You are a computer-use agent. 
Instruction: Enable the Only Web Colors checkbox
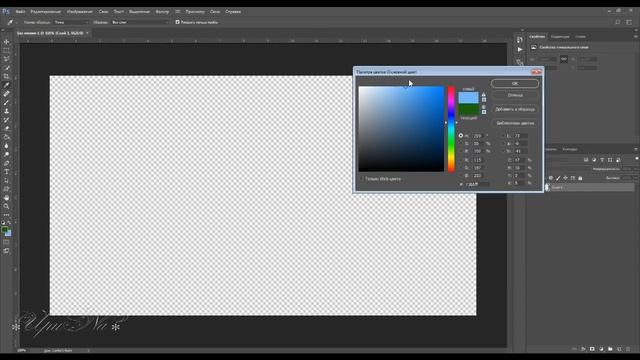pyautogui.click(x=362, y=179)
